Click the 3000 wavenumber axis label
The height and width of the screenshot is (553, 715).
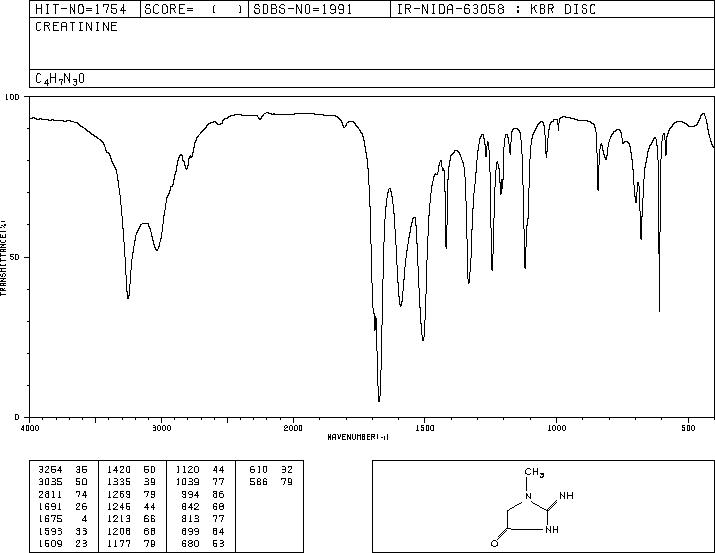tap(161, 428)
